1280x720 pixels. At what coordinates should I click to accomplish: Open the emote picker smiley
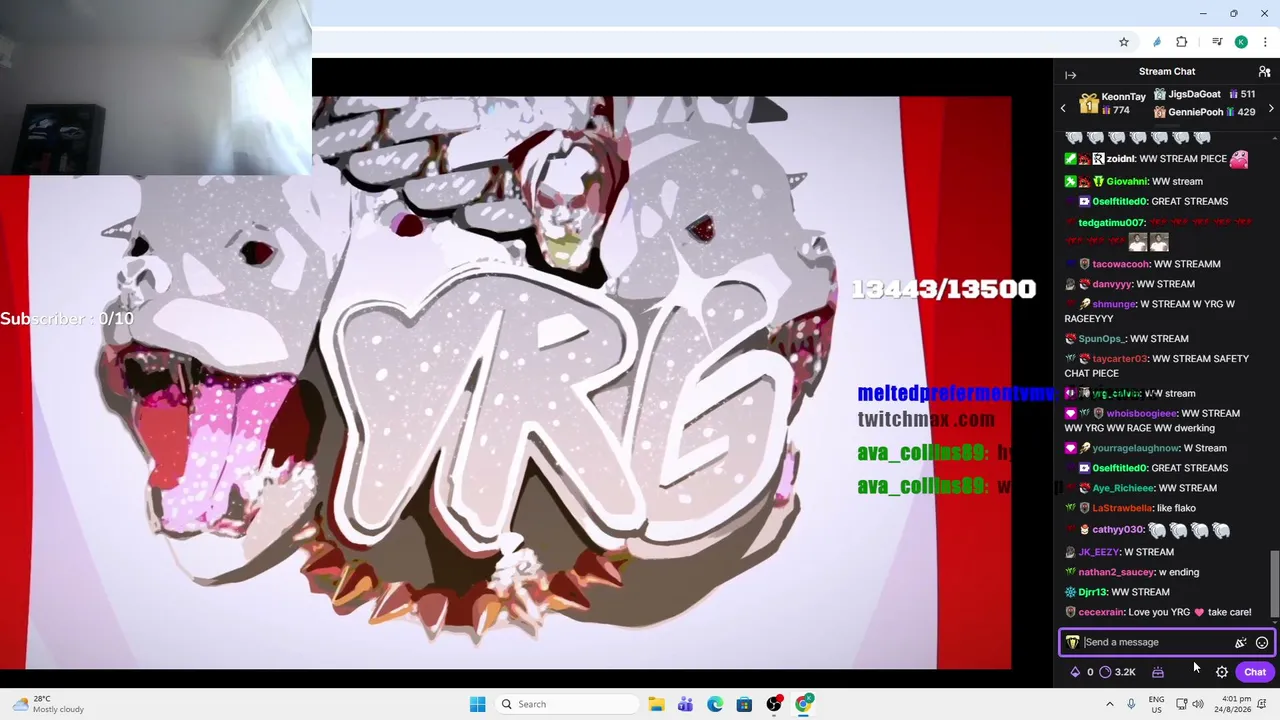coord(1261,643)
